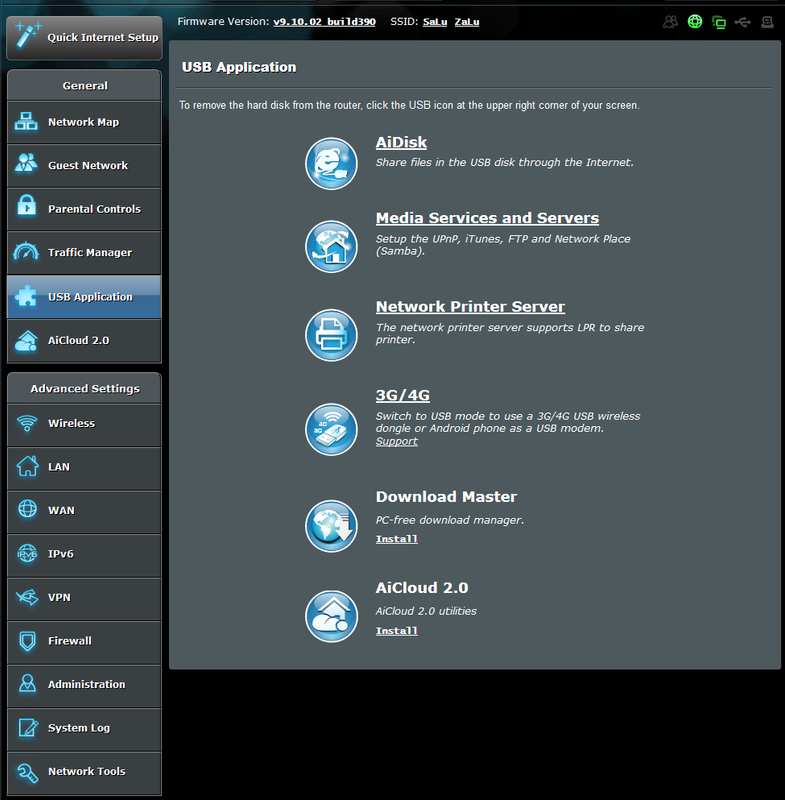Go to Administration page

84,686
